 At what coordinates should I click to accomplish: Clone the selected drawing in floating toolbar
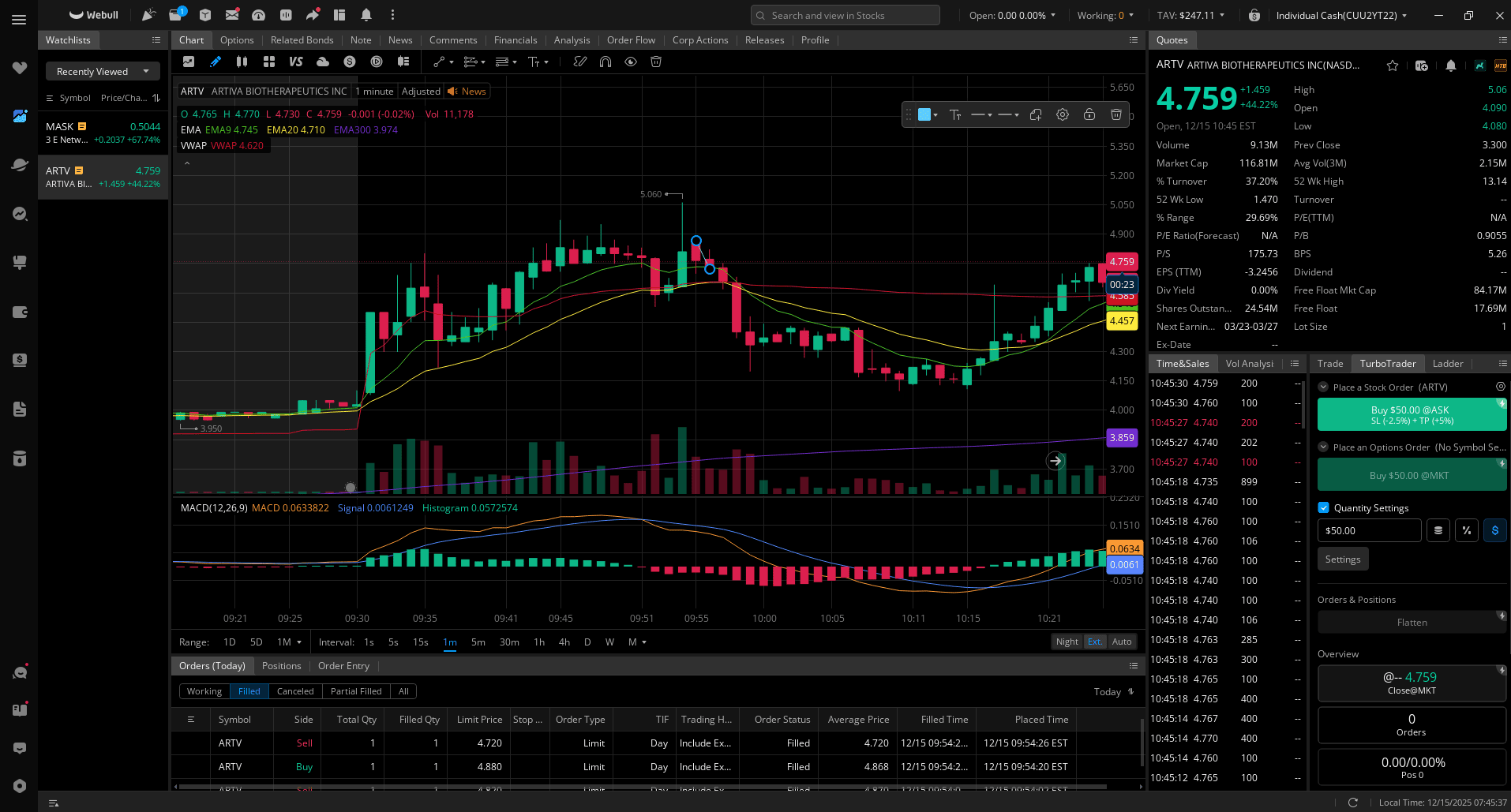pyautogui.click(x=1036, y=114)
